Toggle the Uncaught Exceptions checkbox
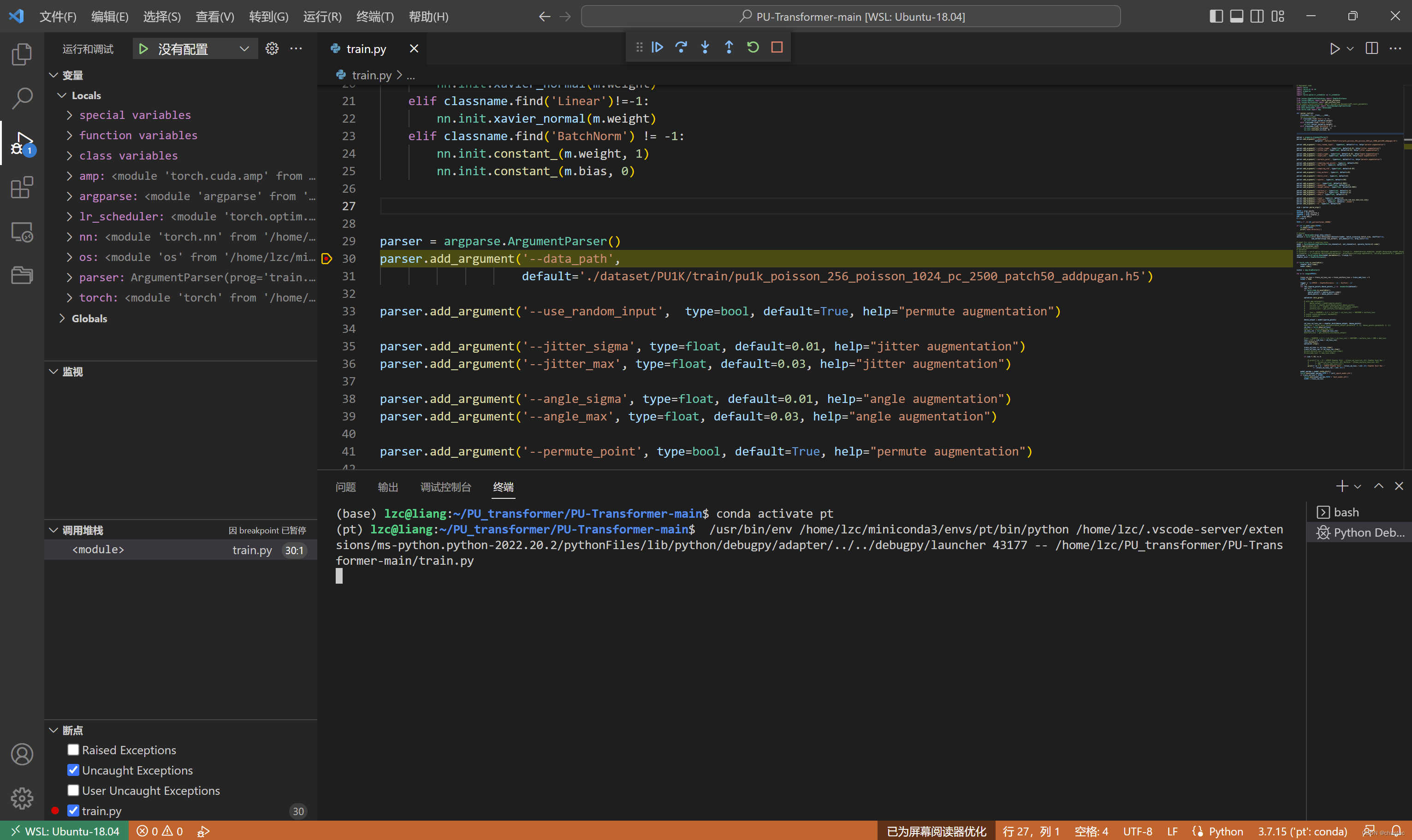 [x=74, y=770]
